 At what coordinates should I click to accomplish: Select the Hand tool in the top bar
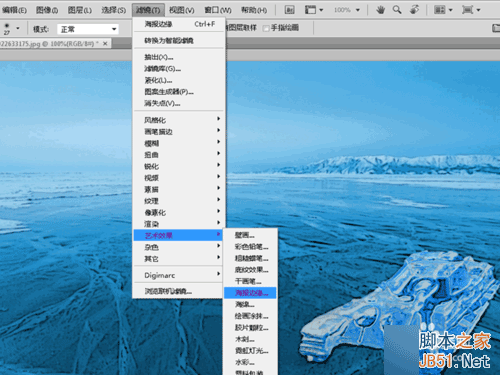380,10
